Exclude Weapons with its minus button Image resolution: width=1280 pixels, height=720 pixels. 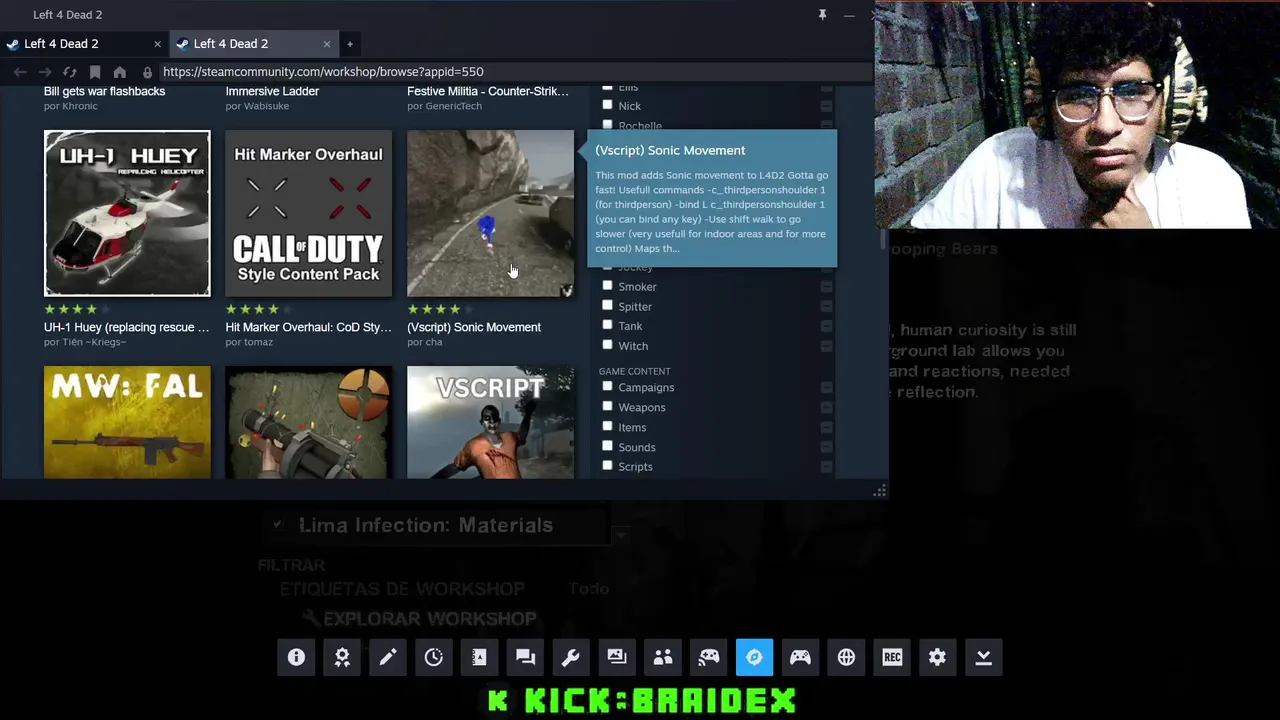826,408
